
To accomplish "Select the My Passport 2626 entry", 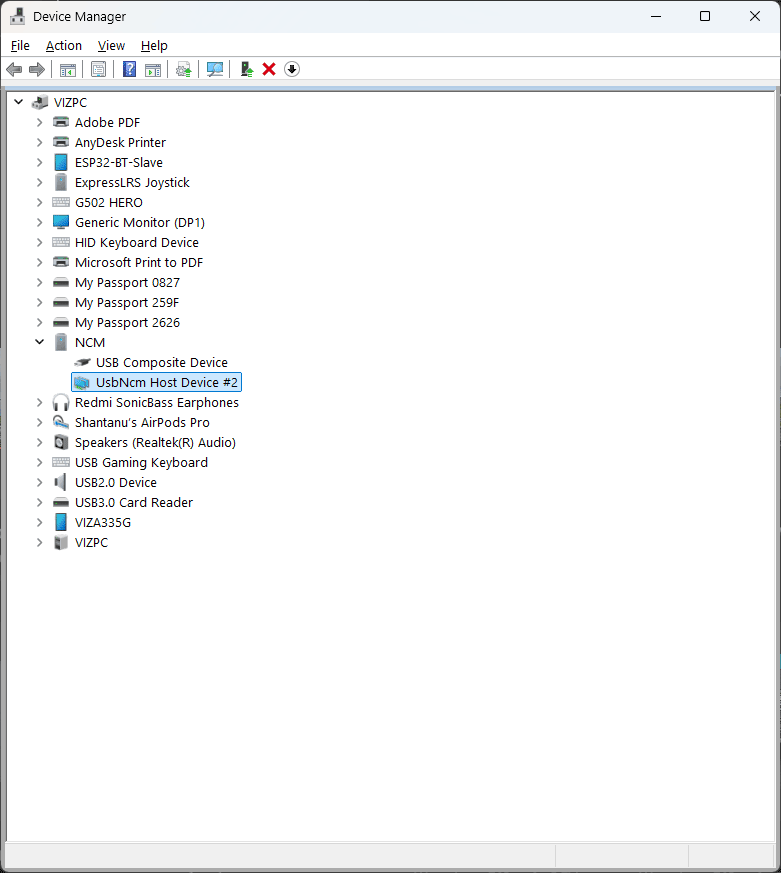I will click(127, 323).
